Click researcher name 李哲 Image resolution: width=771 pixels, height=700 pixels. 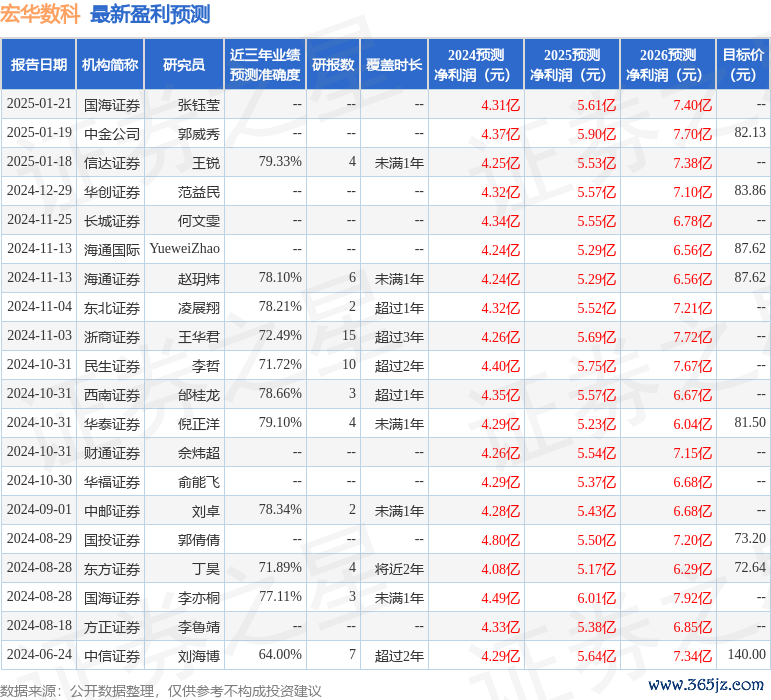click(x=206, y=366)
